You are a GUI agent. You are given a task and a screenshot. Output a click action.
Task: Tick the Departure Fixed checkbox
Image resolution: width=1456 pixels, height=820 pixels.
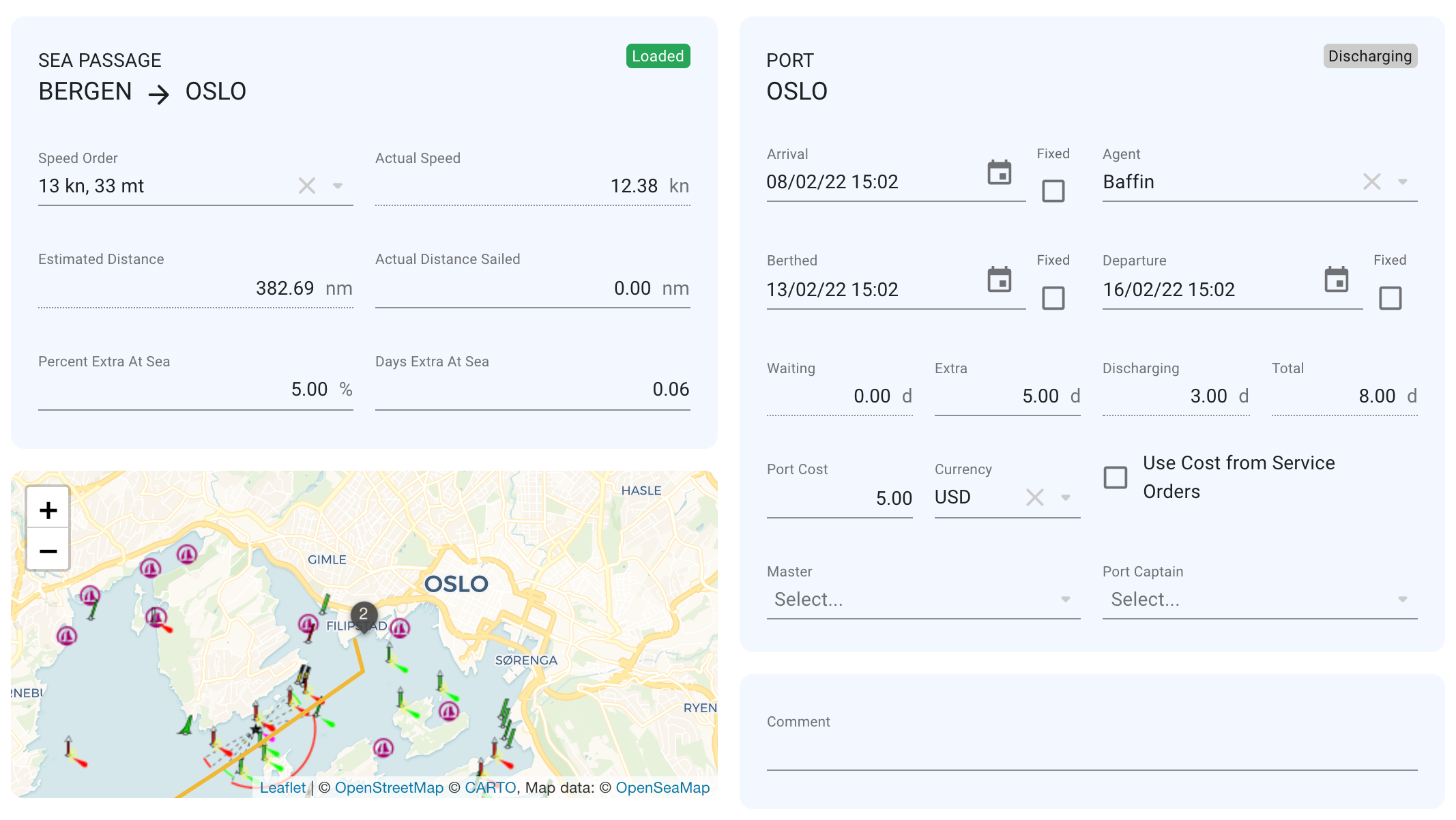click(x=1390, y=298)
